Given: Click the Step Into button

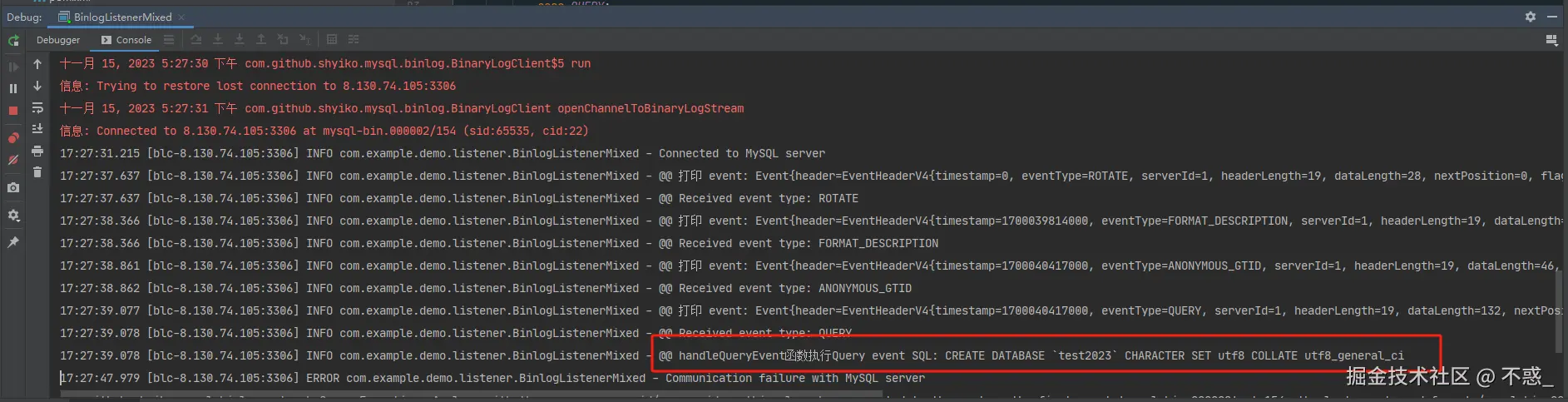Looking at the screenshot, I should point(218,39).
